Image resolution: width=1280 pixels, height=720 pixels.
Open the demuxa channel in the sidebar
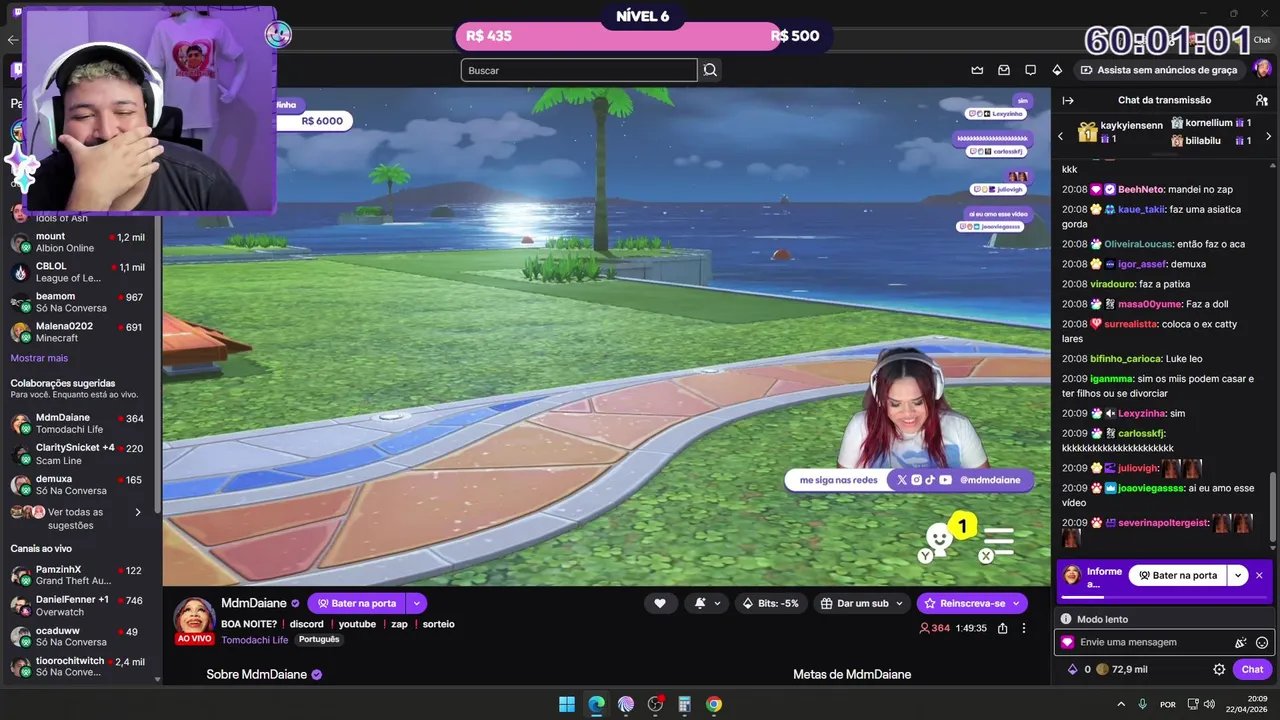[x=78, y=484]
